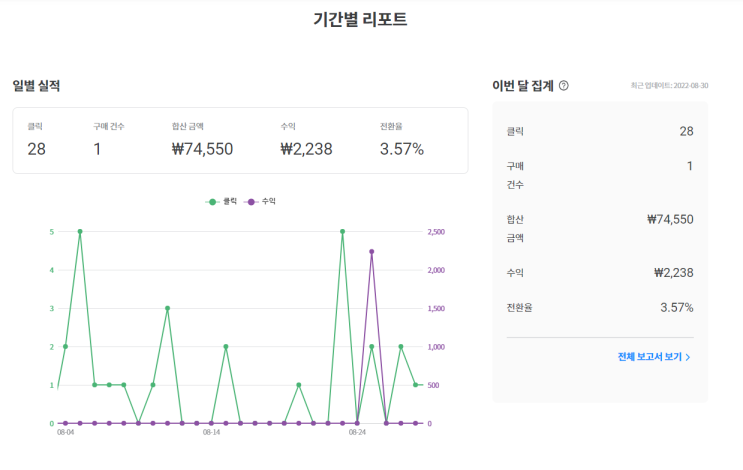Click the 1,500 label on purple axis
743x470 pixels.
[x=436, y=309]
